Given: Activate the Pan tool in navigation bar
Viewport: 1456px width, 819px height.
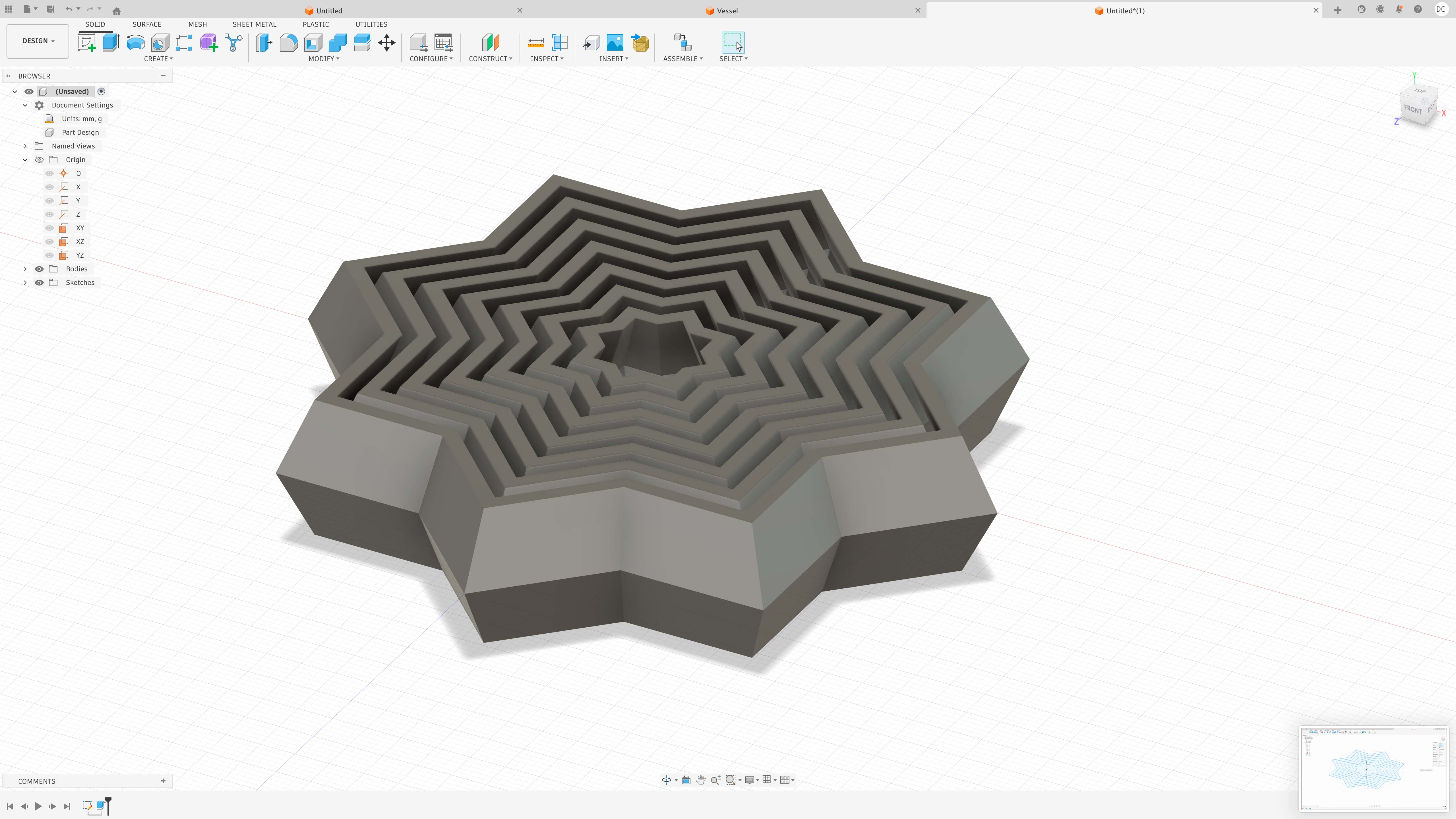Looking at the screenshot, I should click(701, 779).
